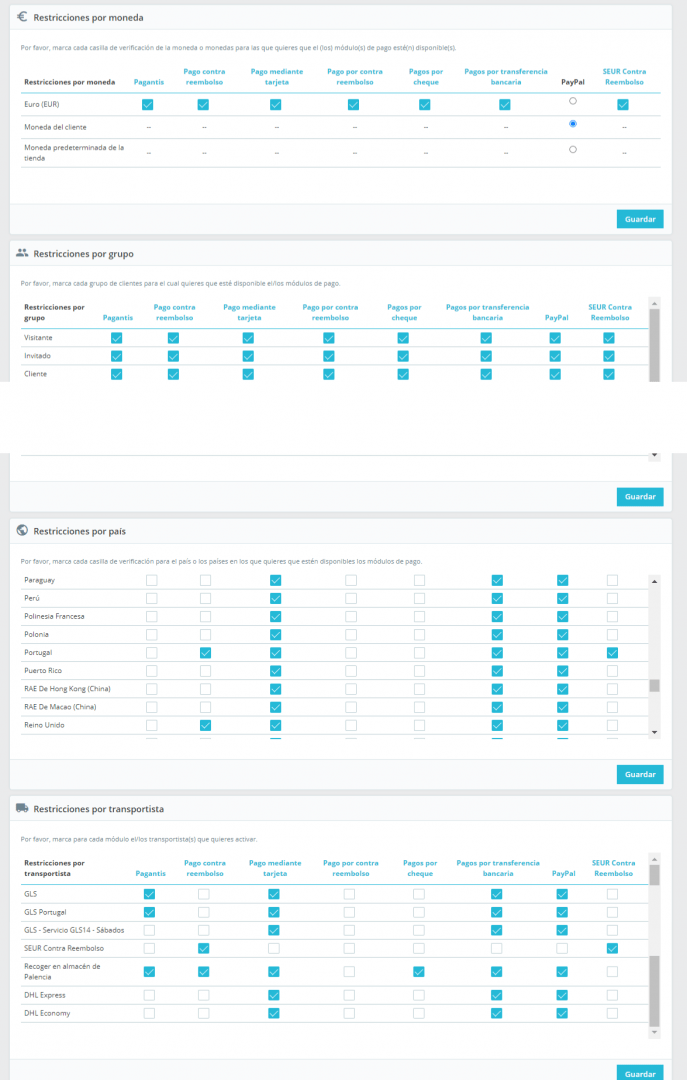
Task: Click the up arrow of the group table scrollbar
Action: tap(655, 303)
